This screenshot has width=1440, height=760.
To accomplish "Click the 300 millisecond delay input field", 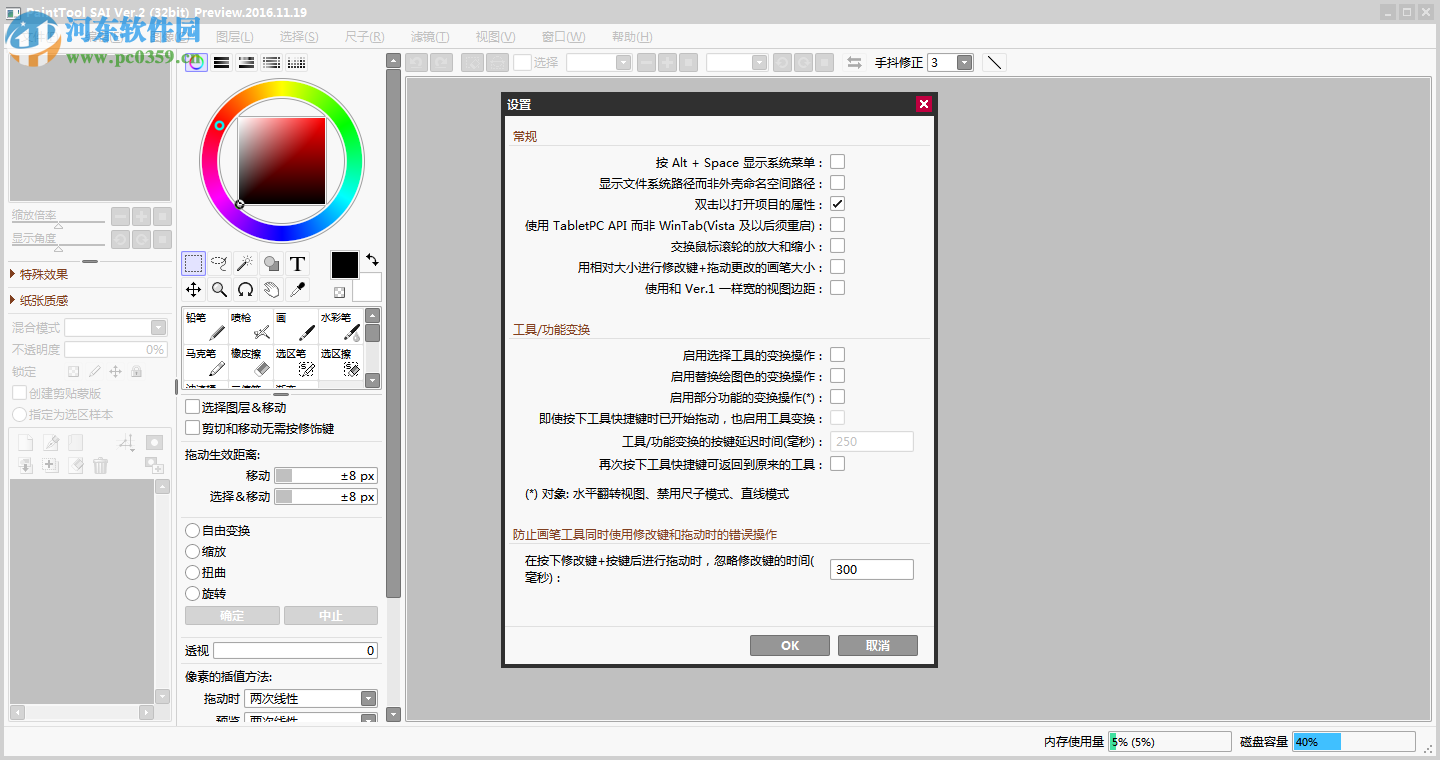I will coord(871,568).
